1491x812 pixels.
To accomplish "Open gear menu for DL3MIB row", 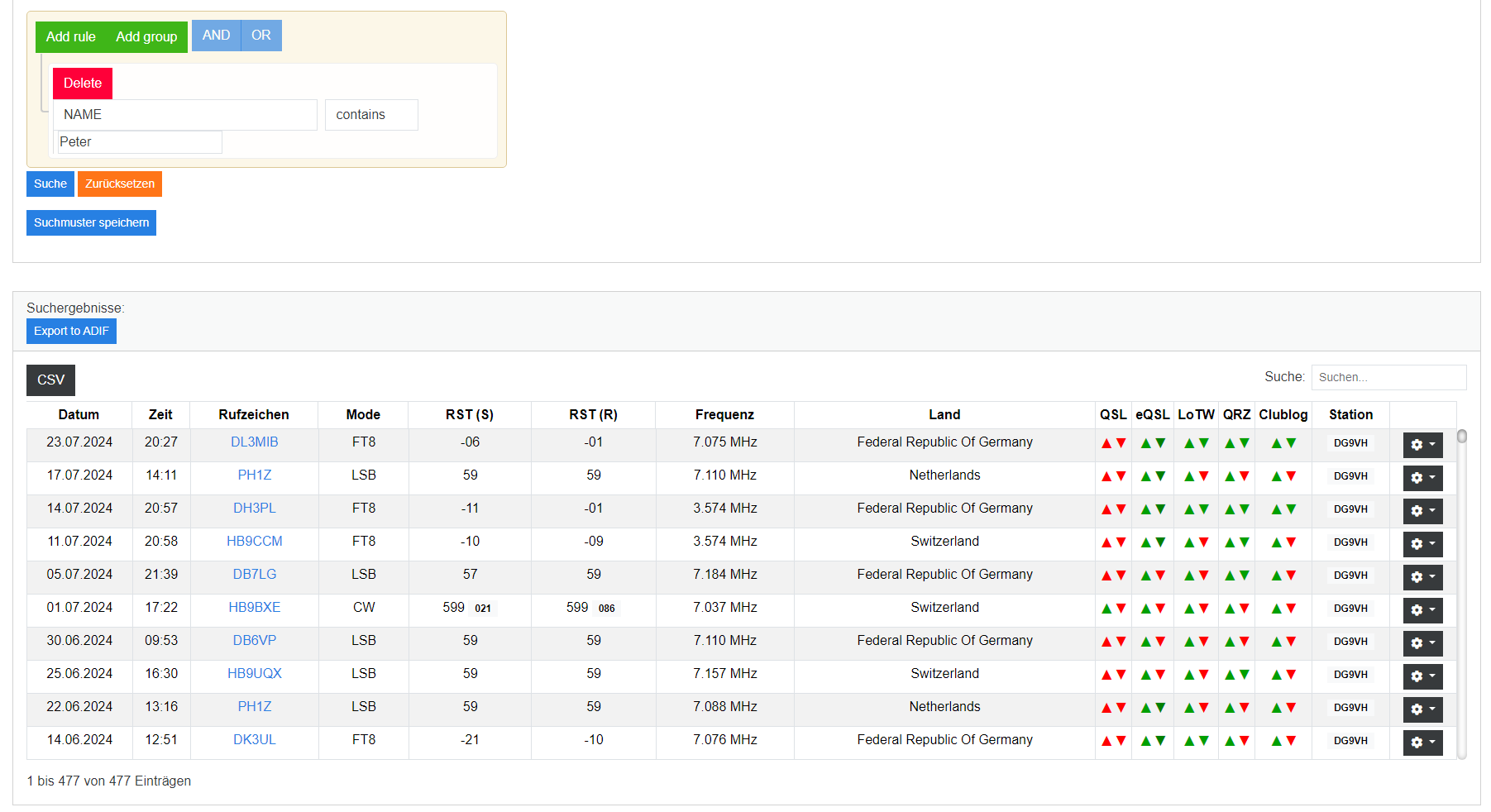I will [1422, 445].
